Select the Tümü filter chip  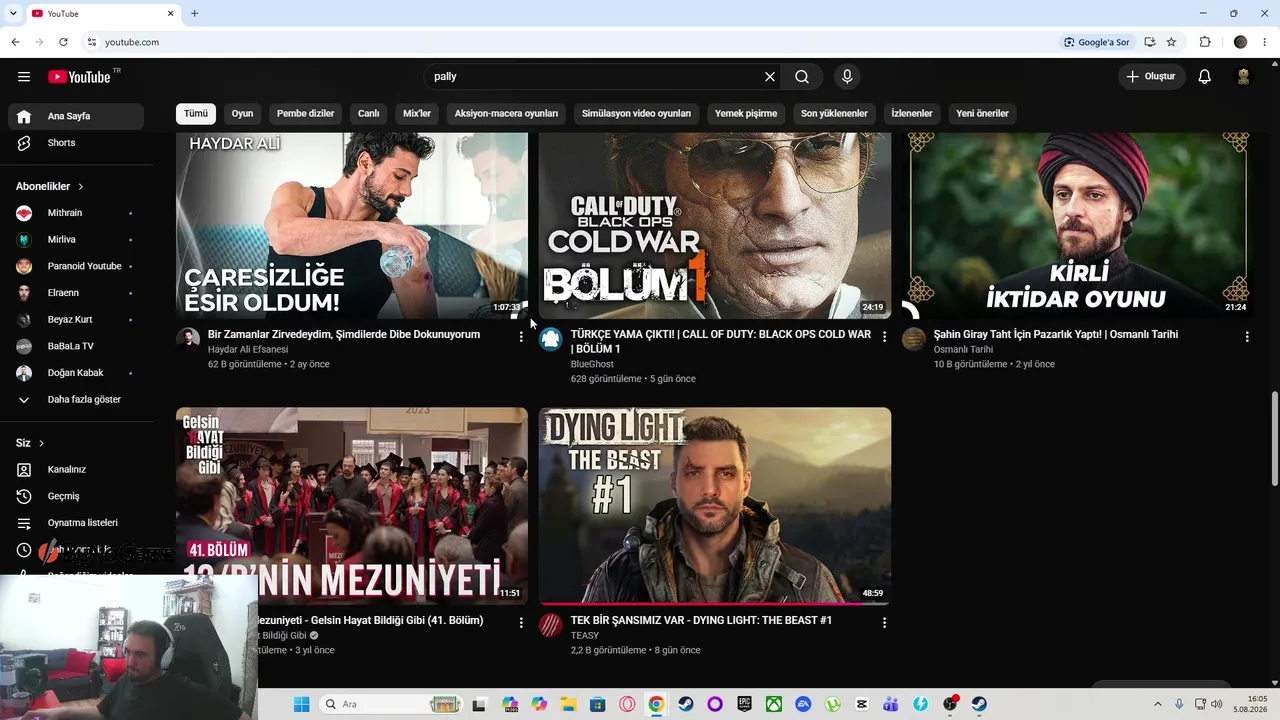[x=196, y=113]
